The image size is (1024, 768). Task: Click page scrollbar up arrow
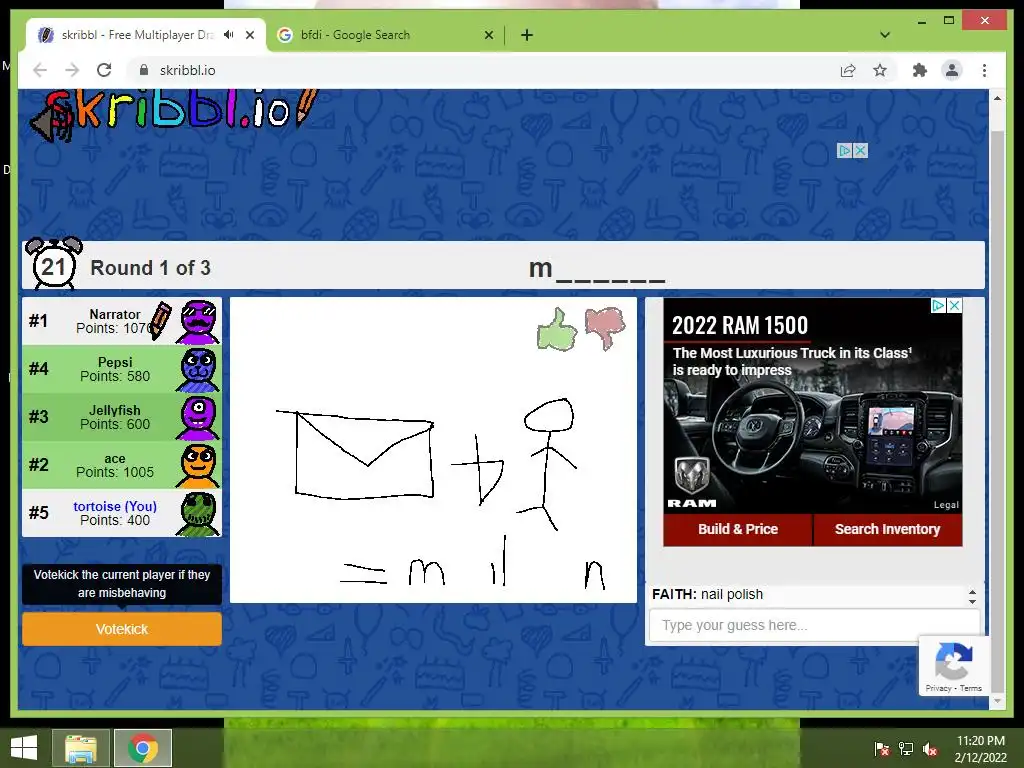pyautogui.click(x=997, y=99)
